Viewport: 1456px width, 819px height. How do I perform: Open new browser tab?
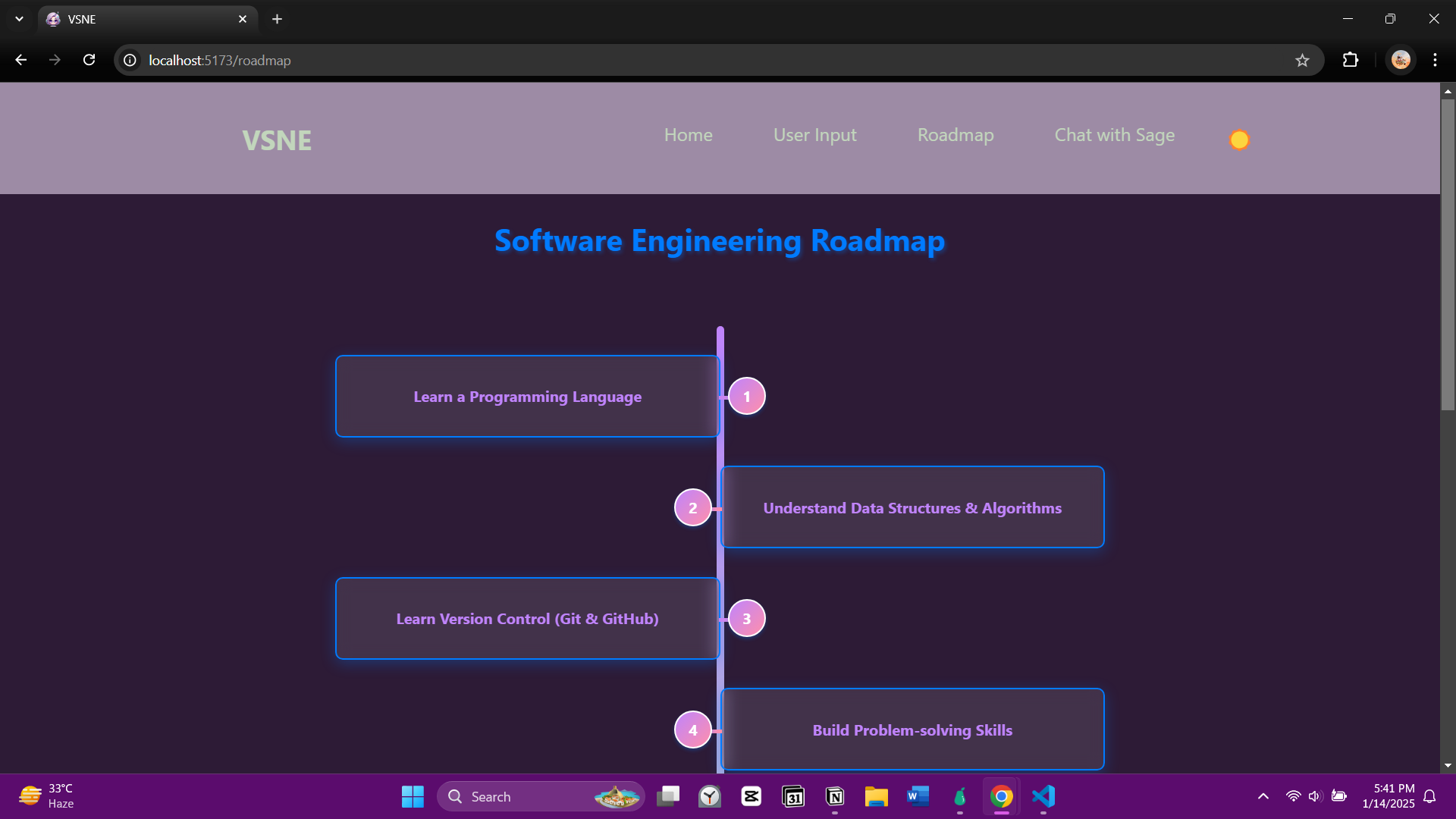click(x=277, y=19)
